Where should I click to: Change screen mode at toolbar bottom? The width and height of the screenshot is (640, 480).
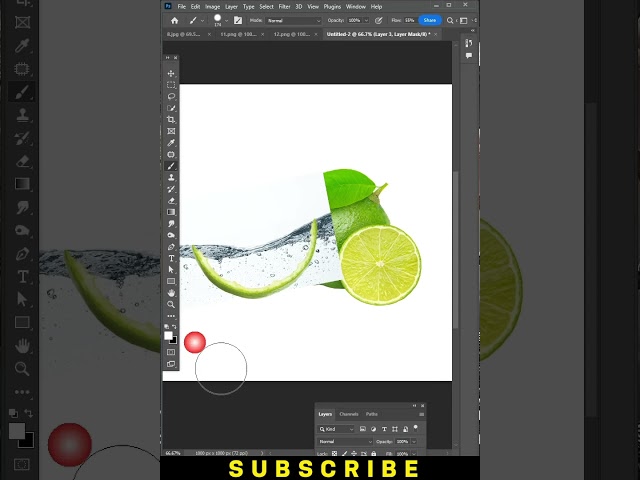(171, 364)
